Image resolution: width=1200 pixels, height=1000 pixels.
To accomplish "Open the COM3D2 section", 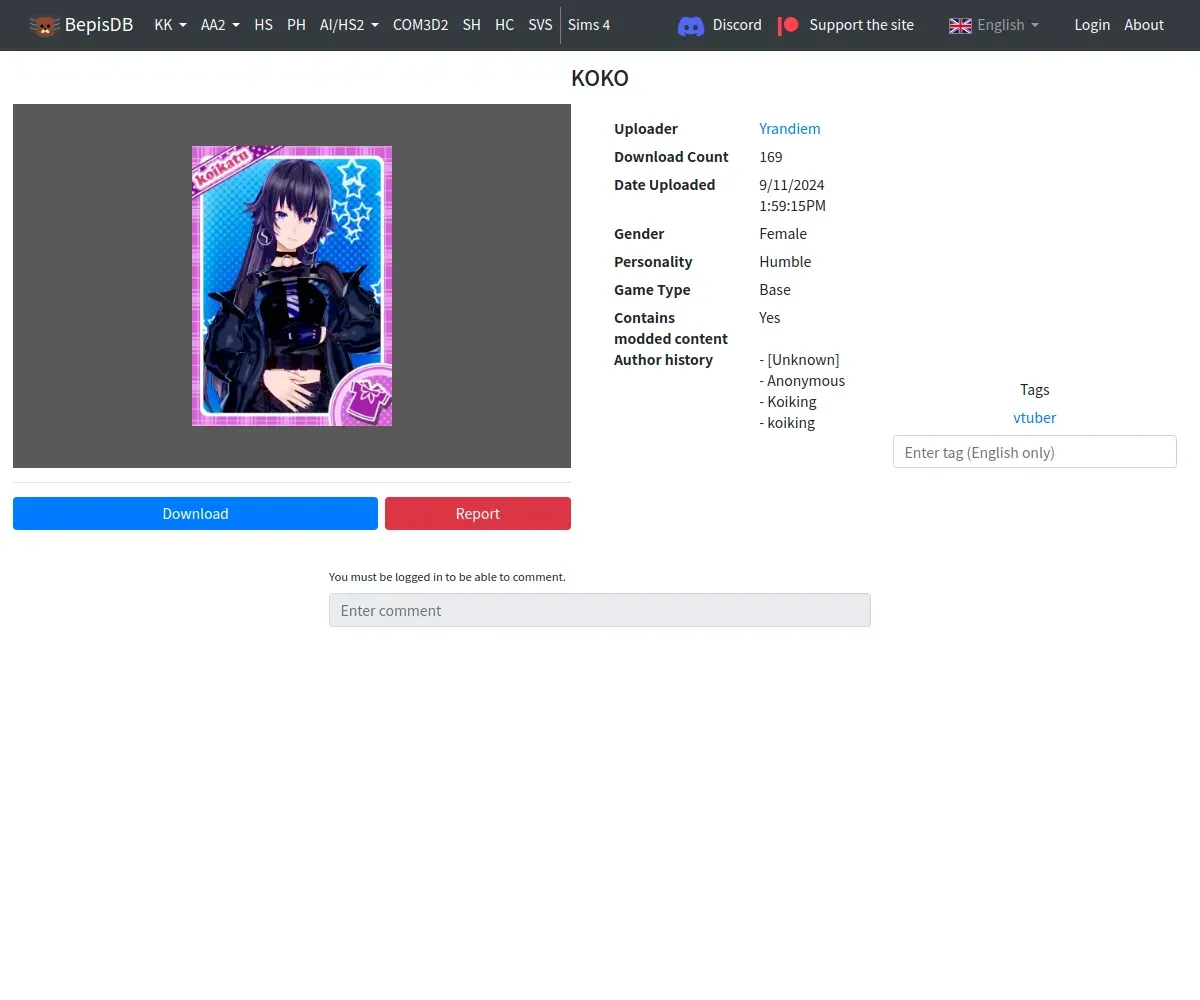I will click(x=420, y=25).
